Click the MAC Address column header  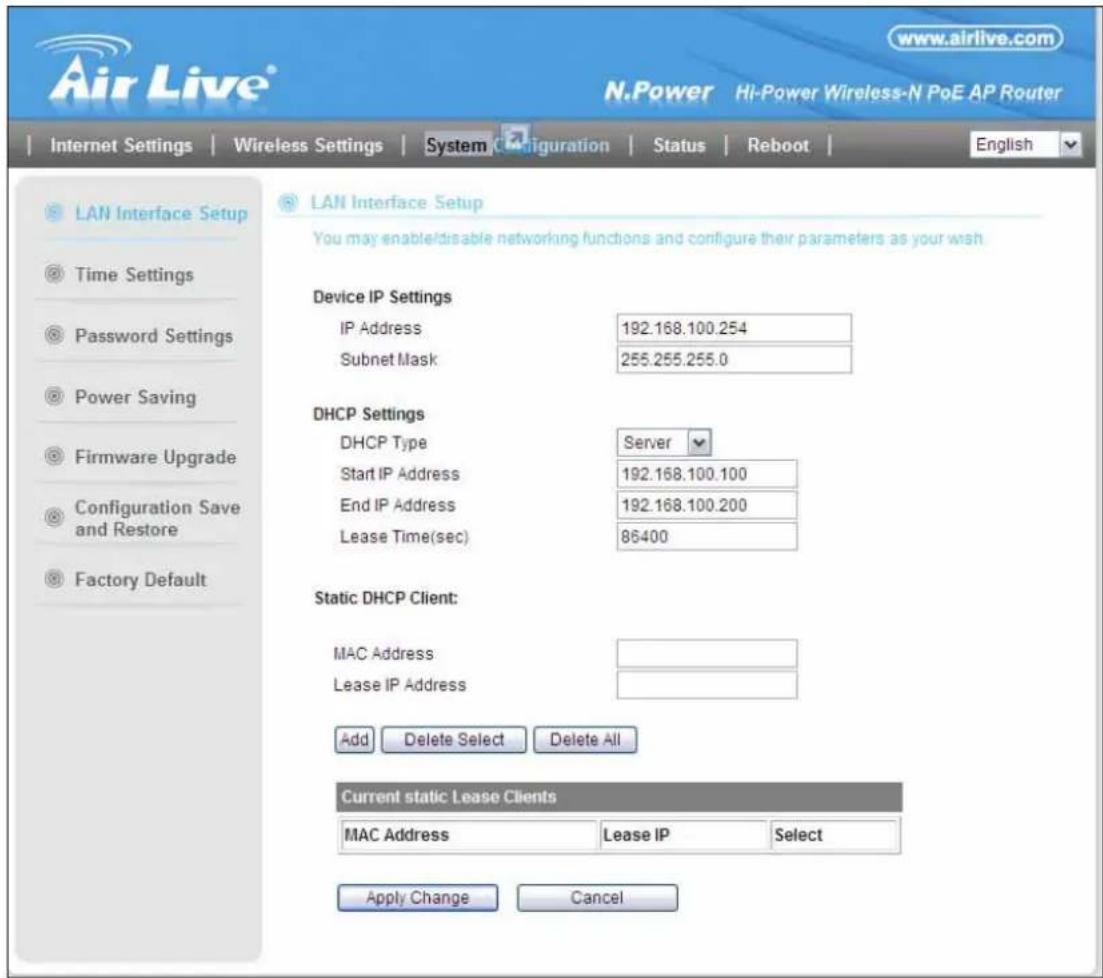[x=468, y=835]
